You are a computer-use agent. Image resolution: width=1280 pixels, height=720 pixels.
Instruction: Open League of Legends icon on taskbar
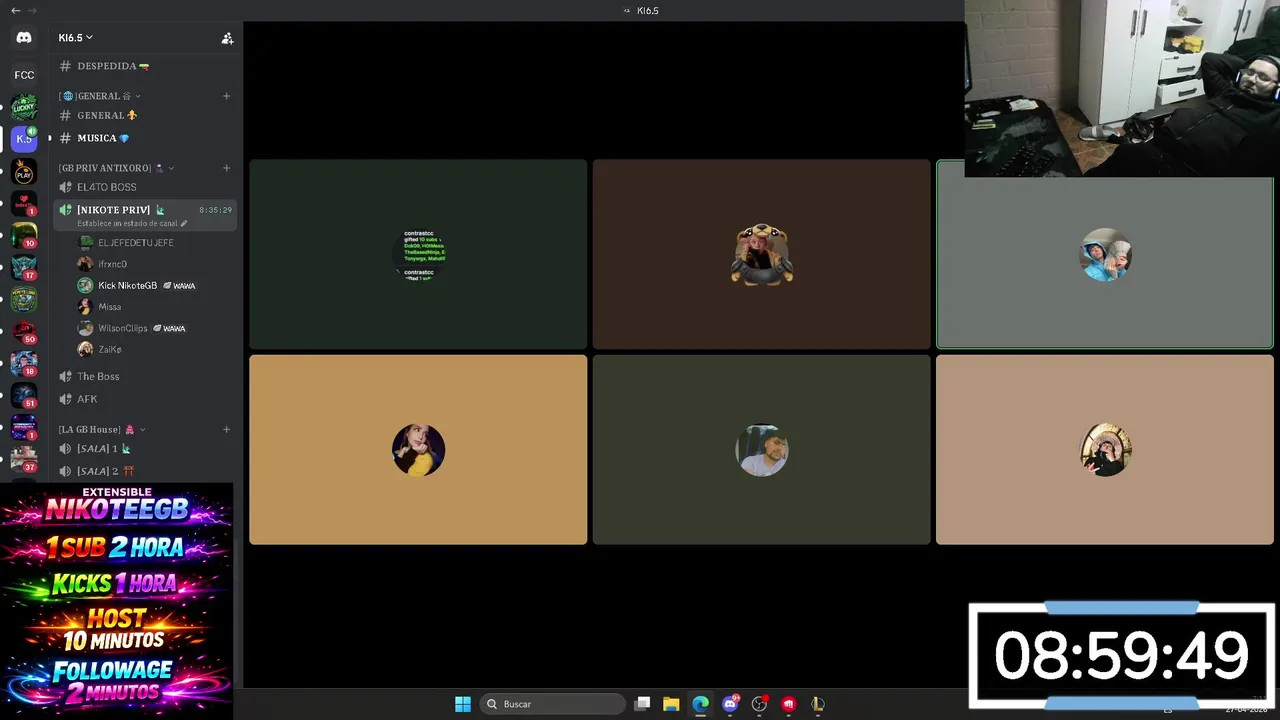[818, 704]
